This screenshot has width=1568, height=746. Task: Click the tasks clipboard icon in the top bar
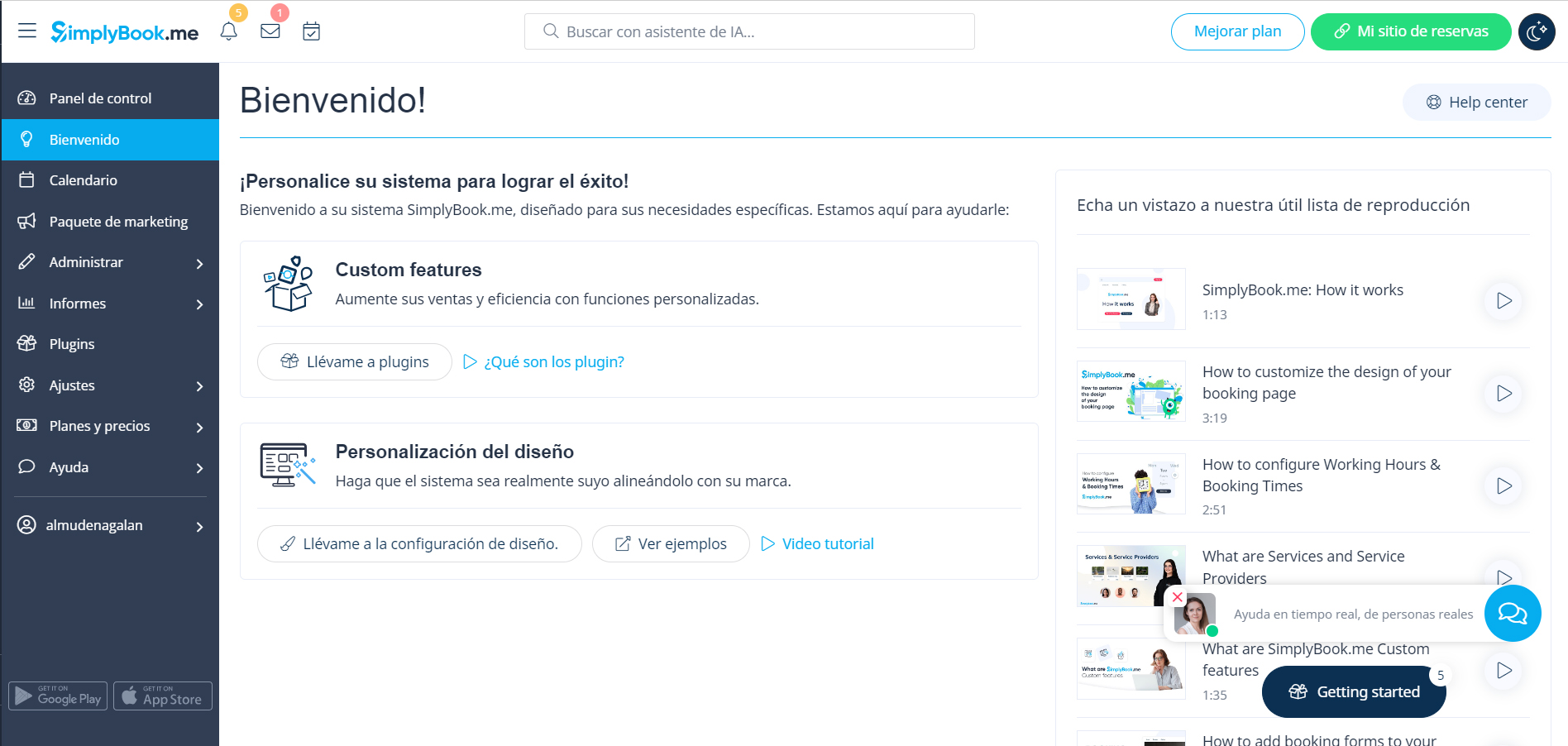click(x=312, y=31)
